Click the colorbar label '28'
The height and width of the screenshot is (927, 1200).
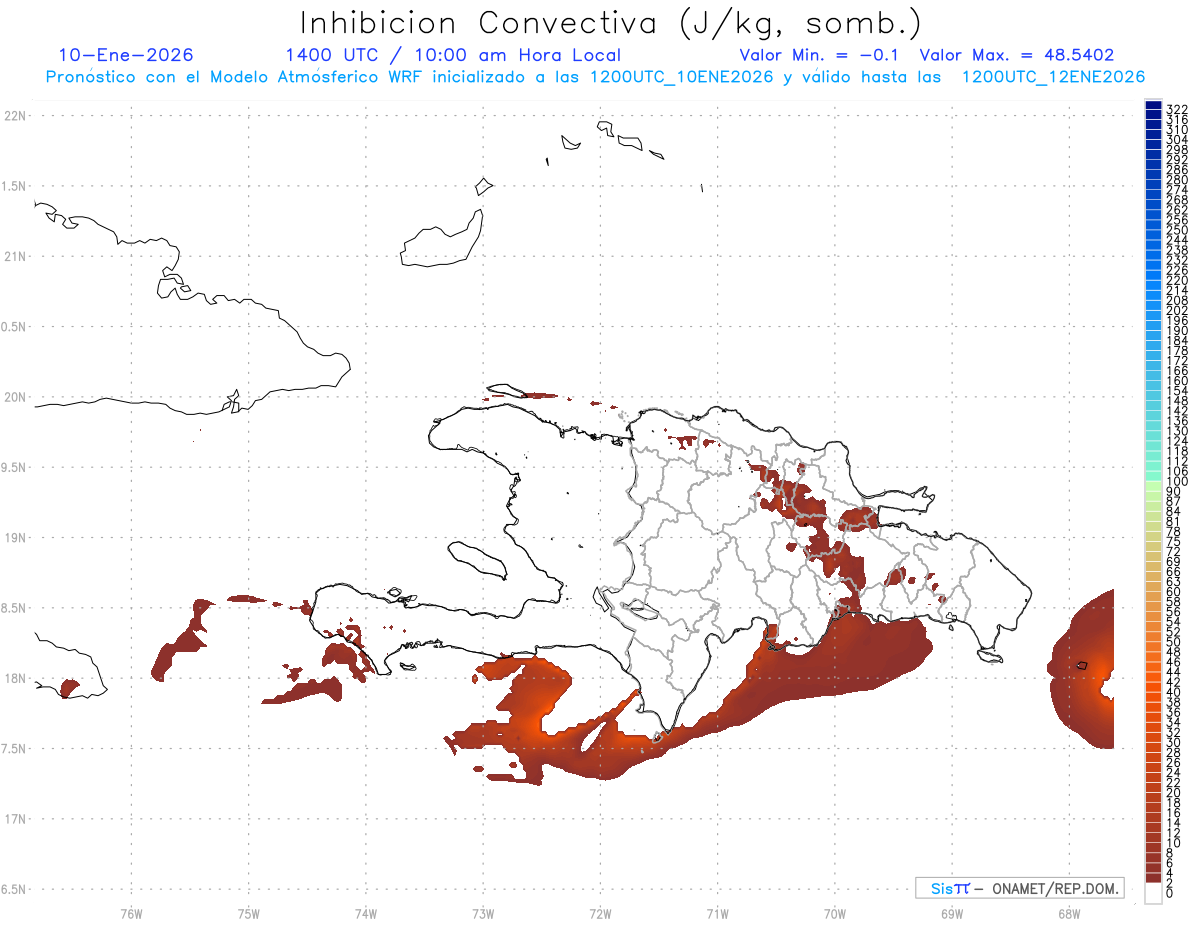click(1174, 752)
